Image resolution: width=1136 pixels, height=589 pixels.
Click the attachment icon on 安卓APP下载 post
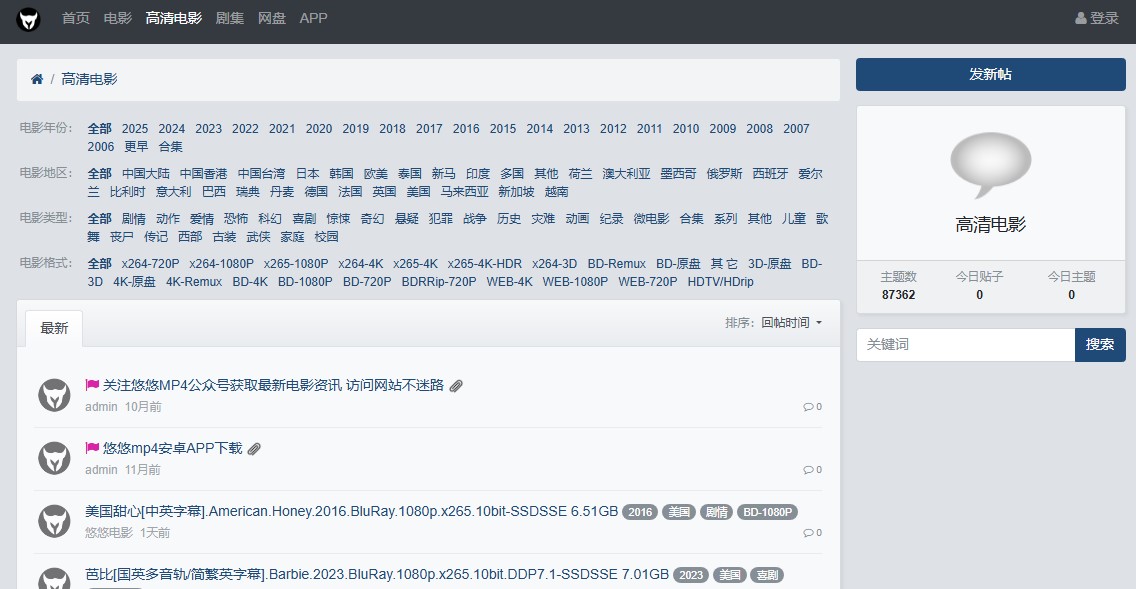pos(254,449)
